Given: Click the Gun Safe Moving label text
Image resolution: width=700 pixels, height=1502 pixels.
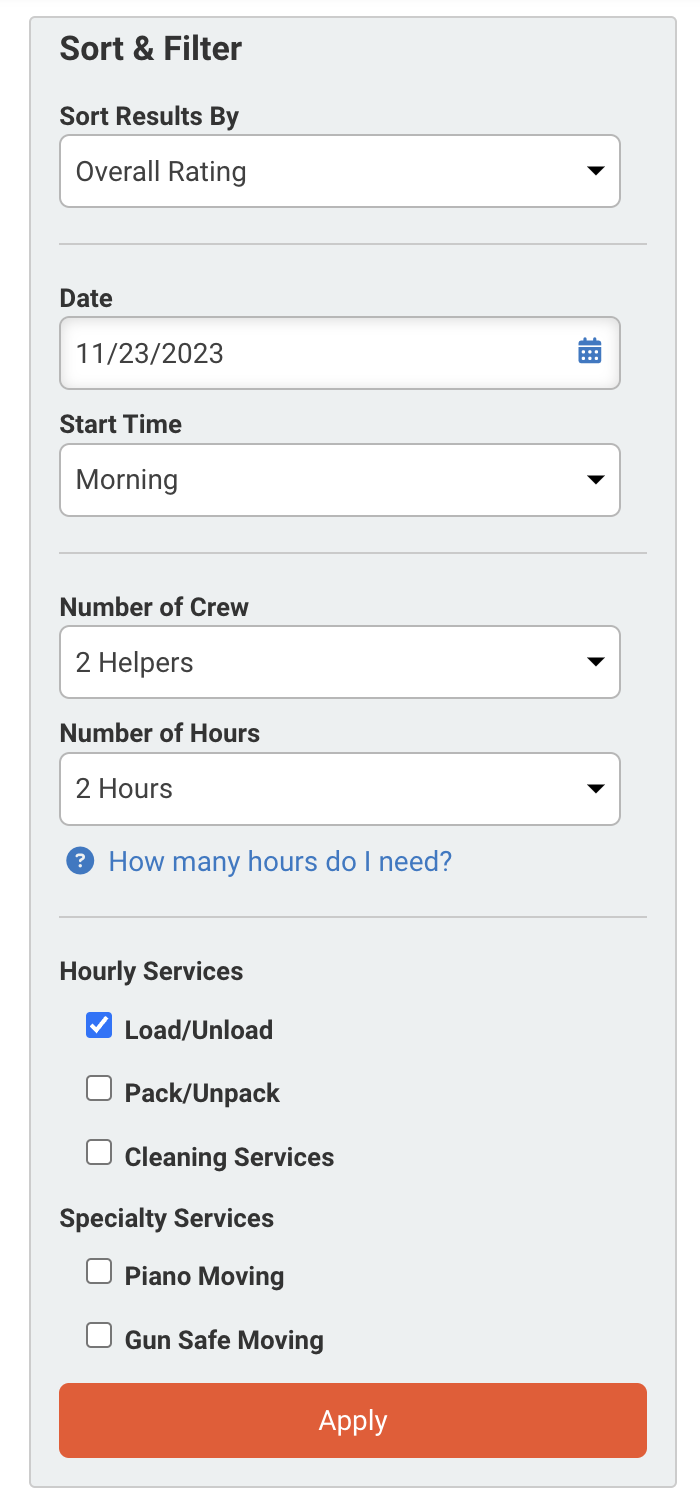Looking at the screenshot, I should (224, 1340).
